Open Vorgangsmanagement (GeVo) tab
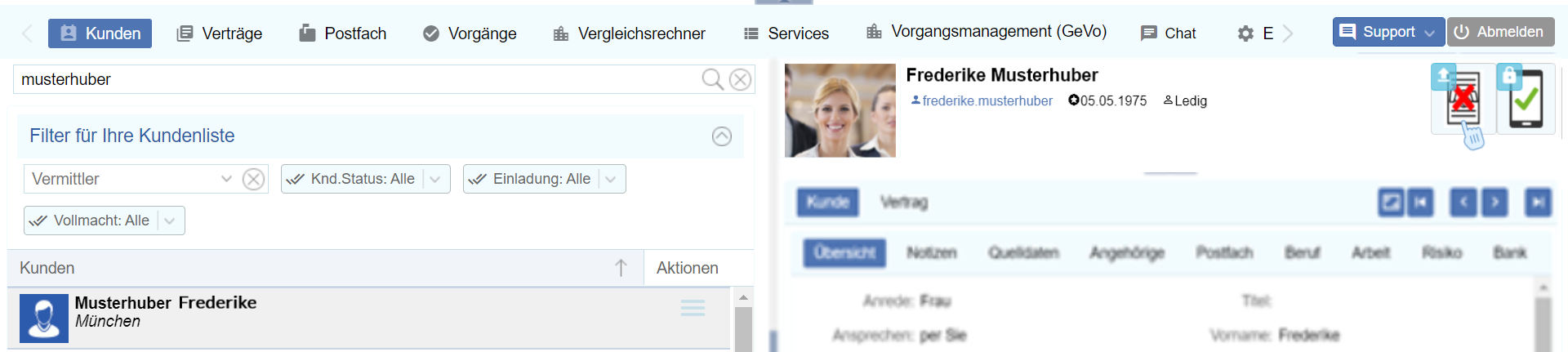Screen dimensions: 1568x352 click(986, 32)
